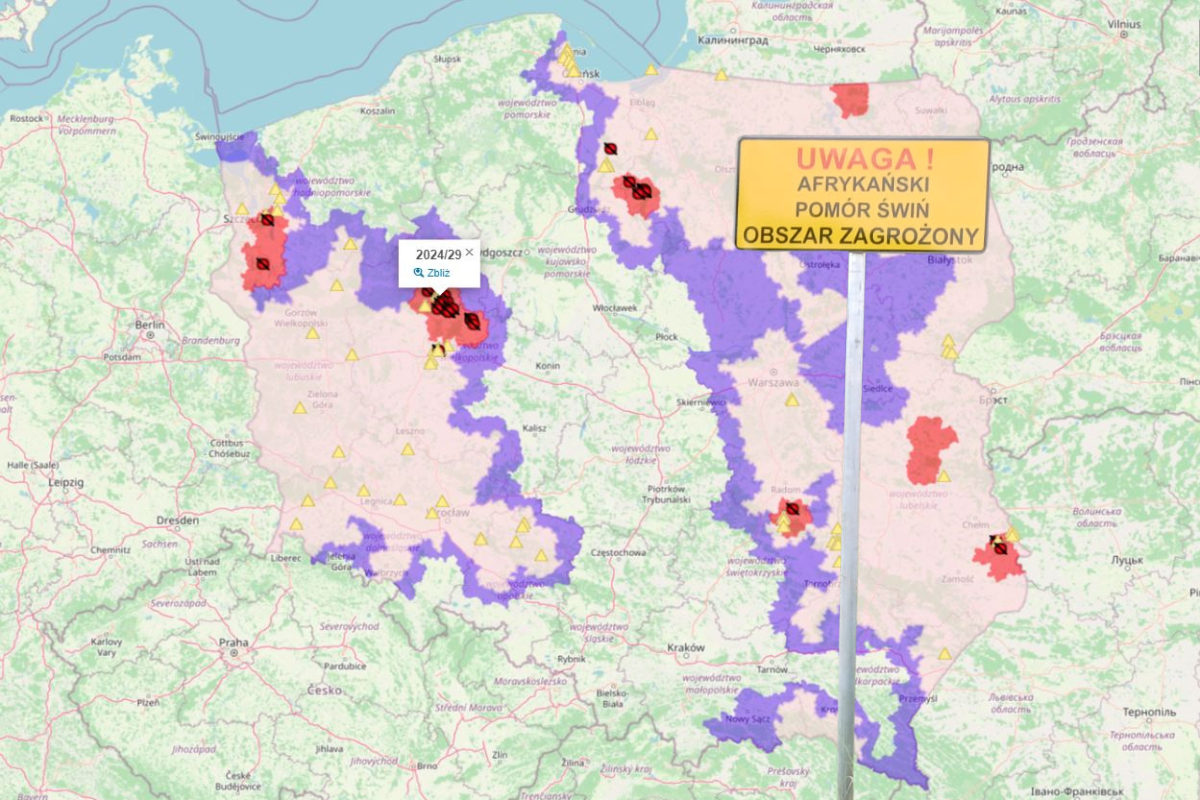Select the large red zone in lubelskie
The image size is (1200, 800).
tap(928, 446)
